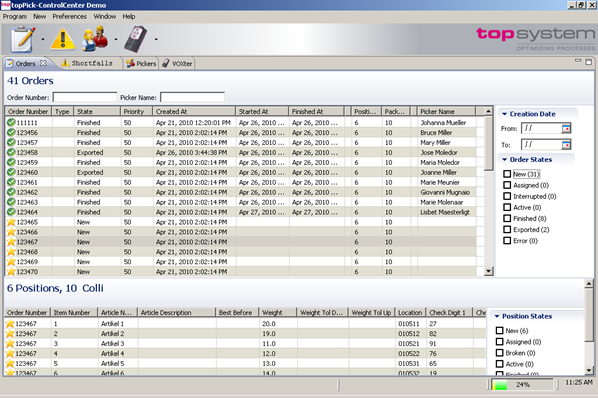Image resolution: width=598 pixels, height=398 pixels.
Task: Open the New menu
Action: (x=39, y=16)
